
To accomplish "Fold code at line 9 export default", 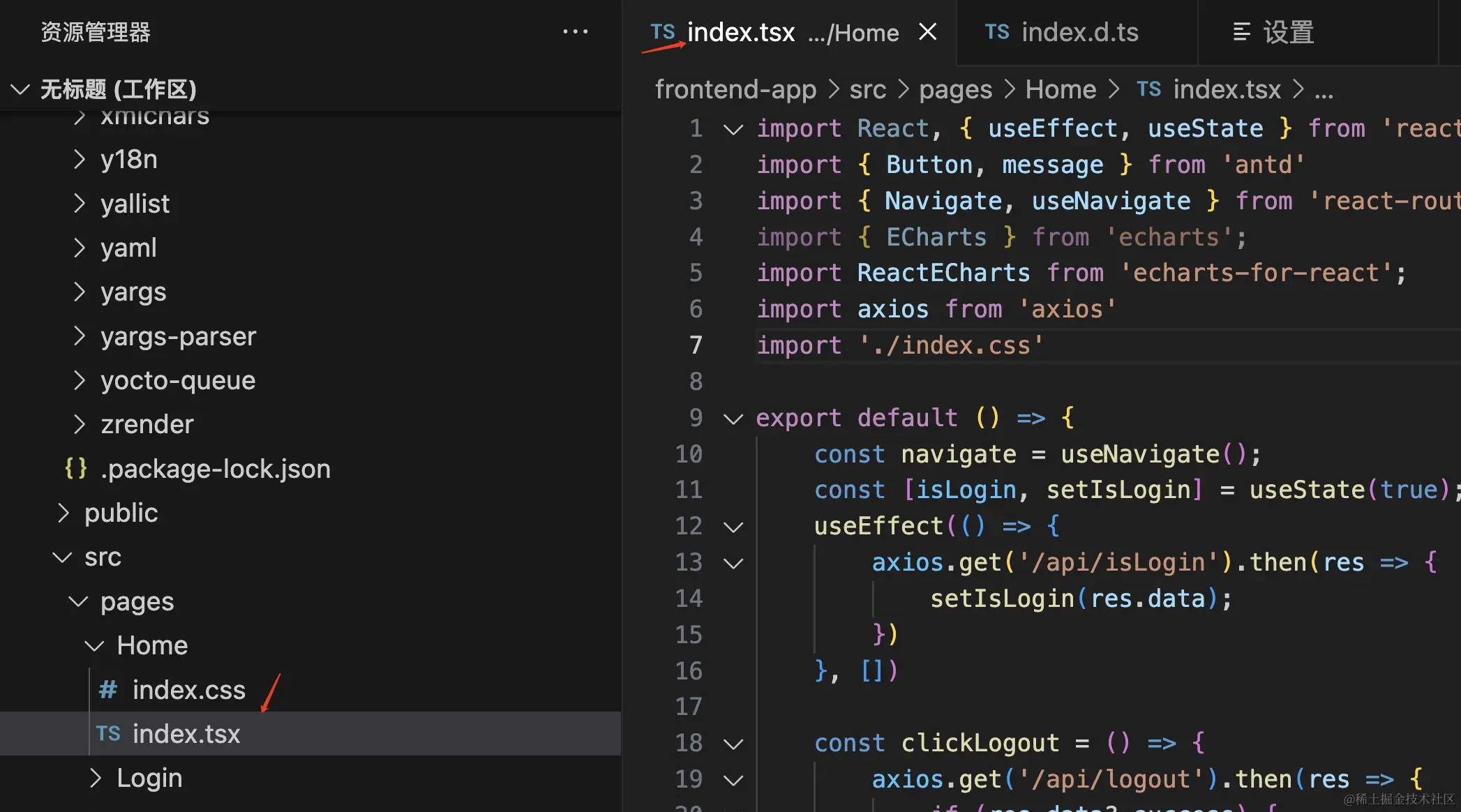I will tap(733, 419).
